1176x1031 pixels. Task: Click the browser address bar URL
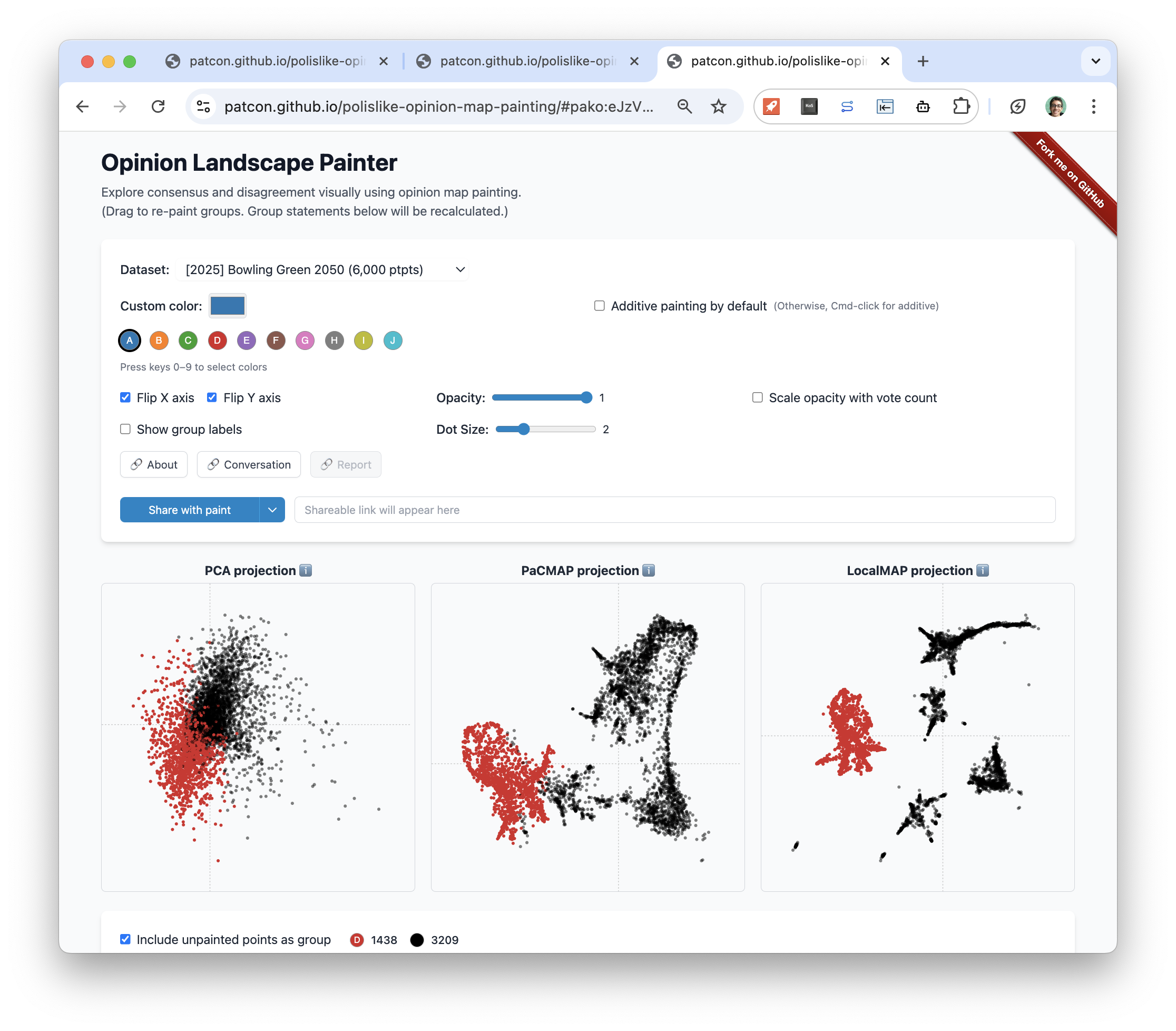pos(439,106)
